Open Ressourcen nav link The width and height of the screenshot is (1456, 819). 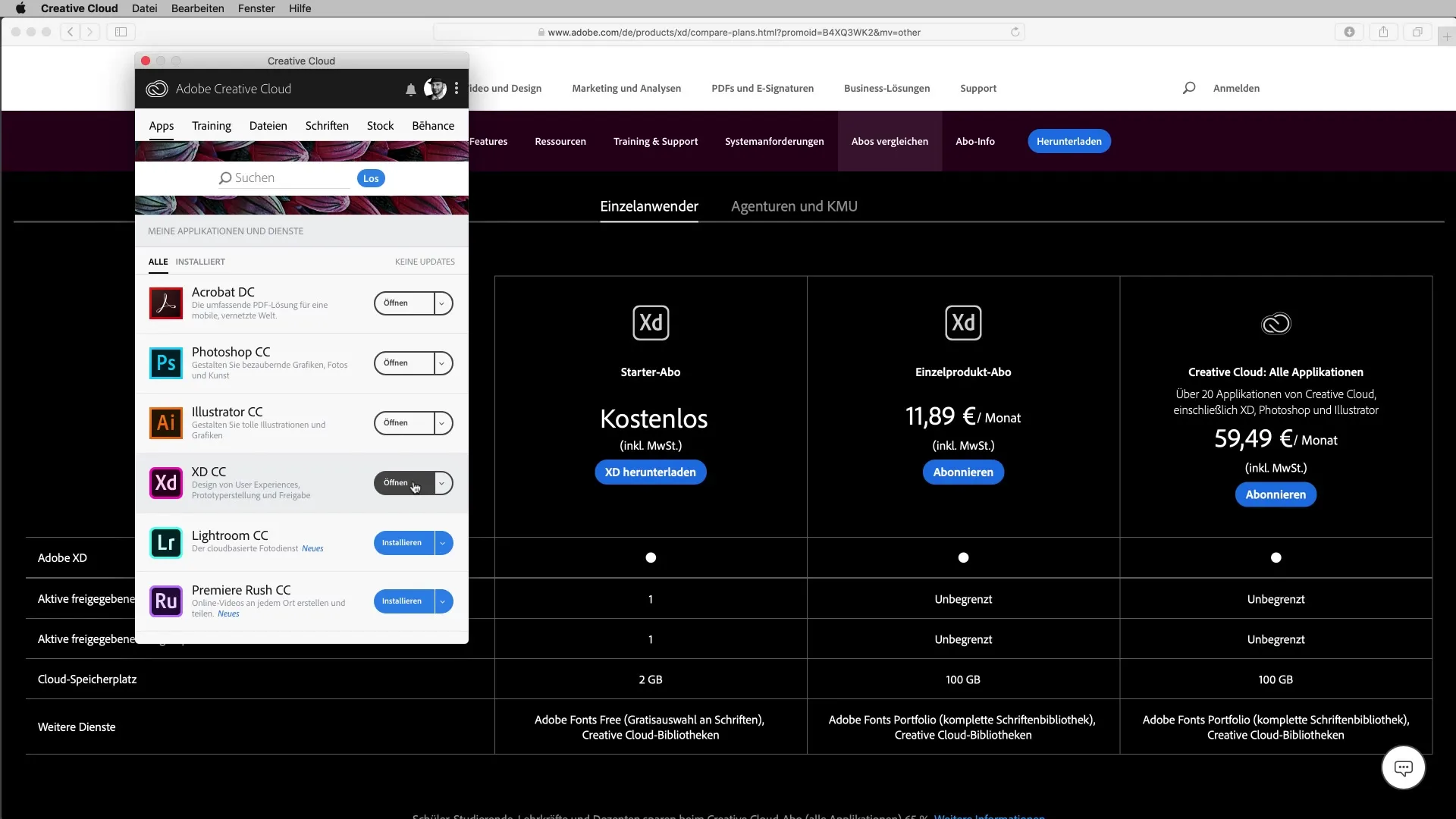(x=560, y=141)
